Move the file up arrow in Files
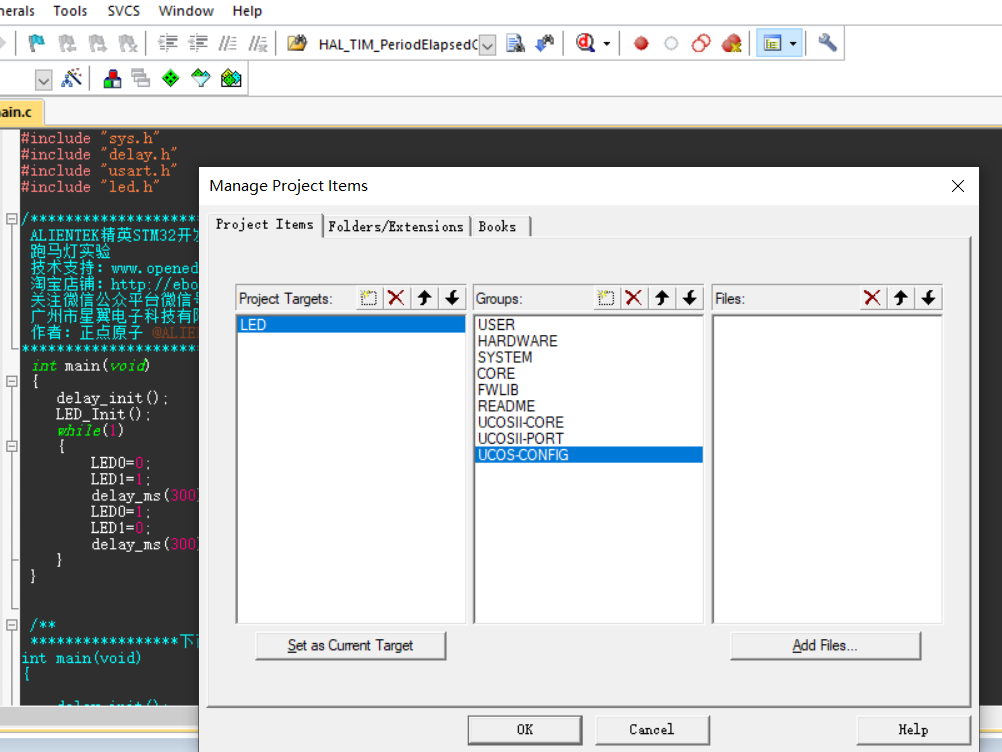This screenshot has height=752, width=1002. click(900, 298)
